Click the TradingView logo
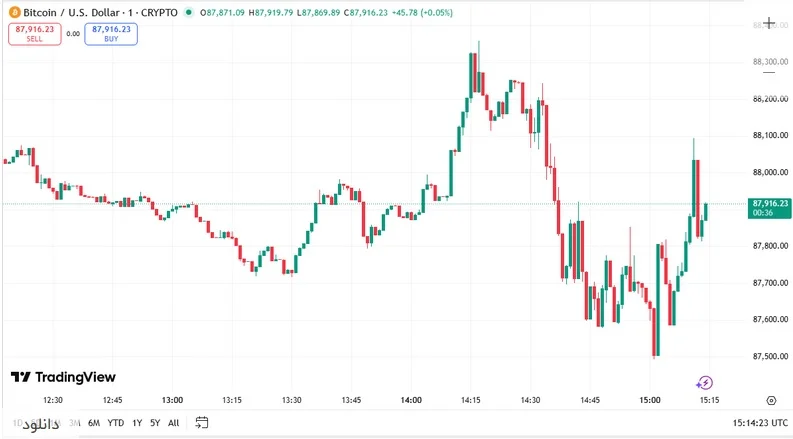Screen dimensions: 793x439 63,377
